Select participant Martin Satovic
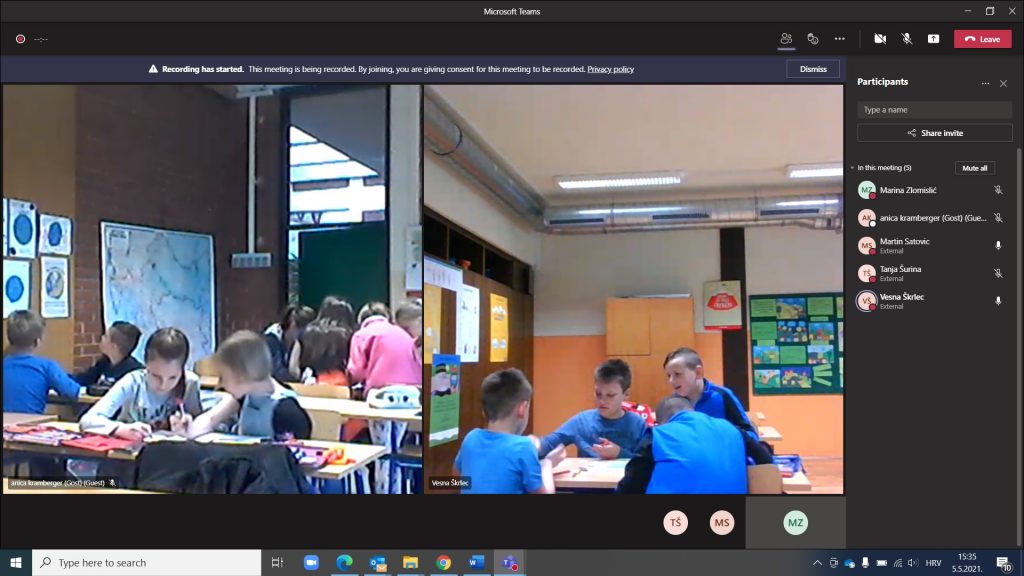 tap(930, 246)
